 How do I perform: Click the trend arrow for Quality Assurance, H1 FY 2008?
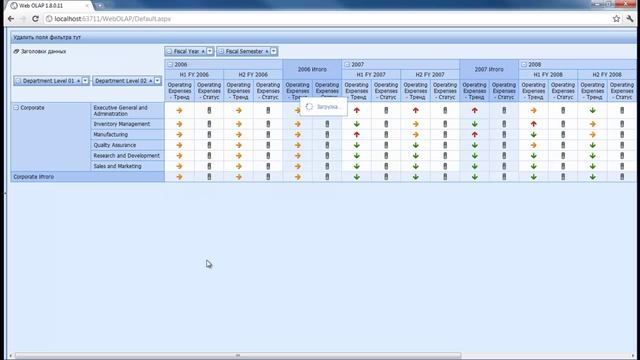click(533, 145)
